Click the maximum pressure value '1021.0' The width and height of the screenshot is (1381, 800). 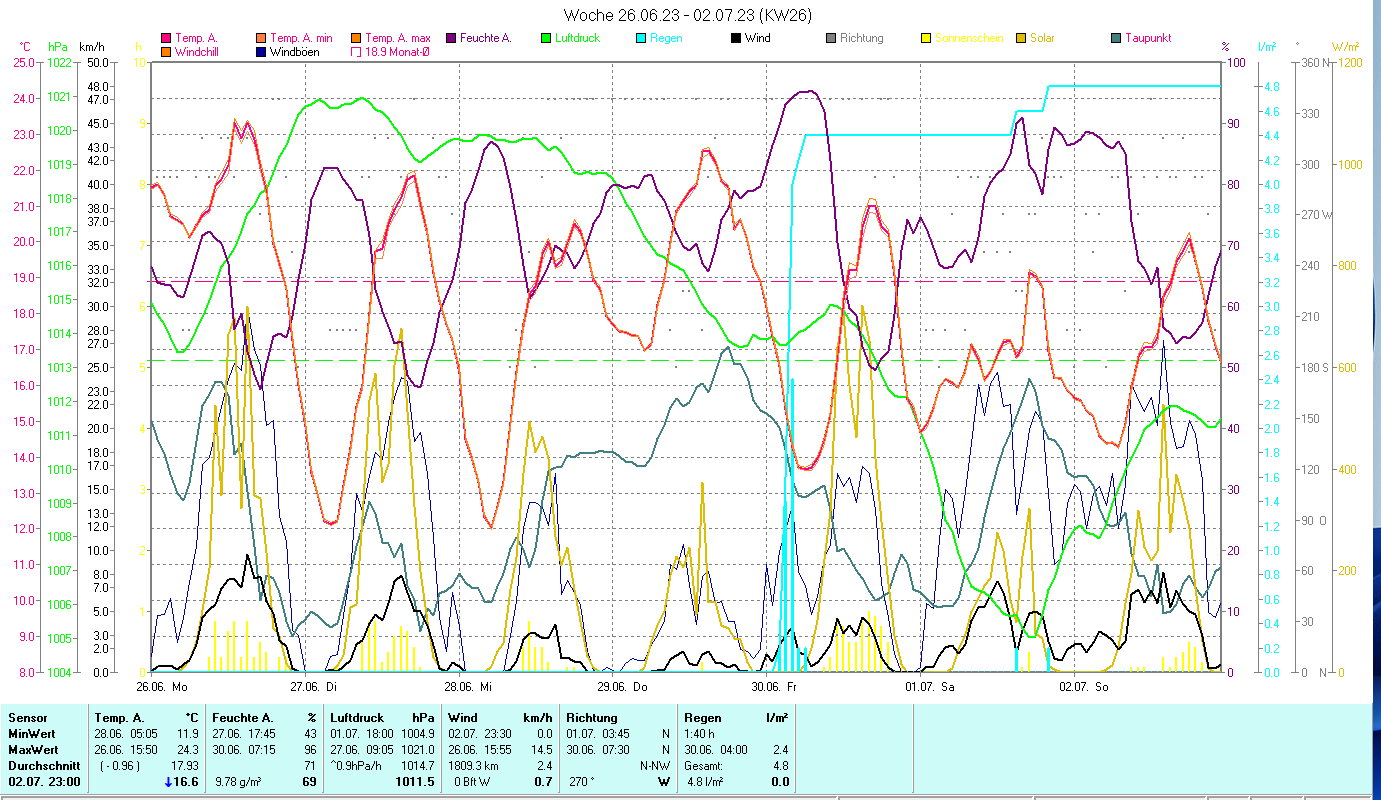tap(416, 750)
